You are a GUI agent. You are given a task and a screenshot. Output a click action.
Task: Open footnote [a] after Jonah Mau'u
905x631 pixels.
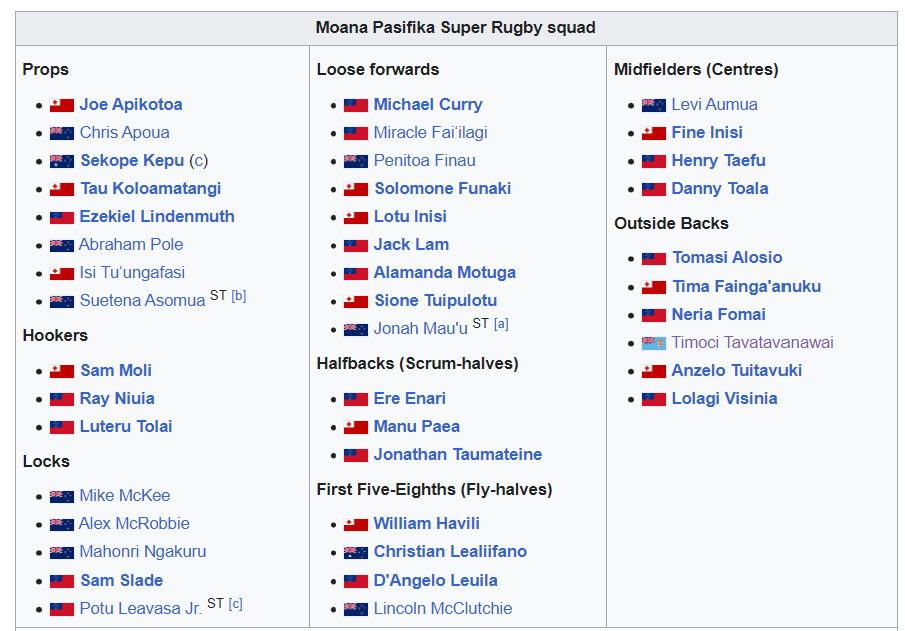(501, 324)
